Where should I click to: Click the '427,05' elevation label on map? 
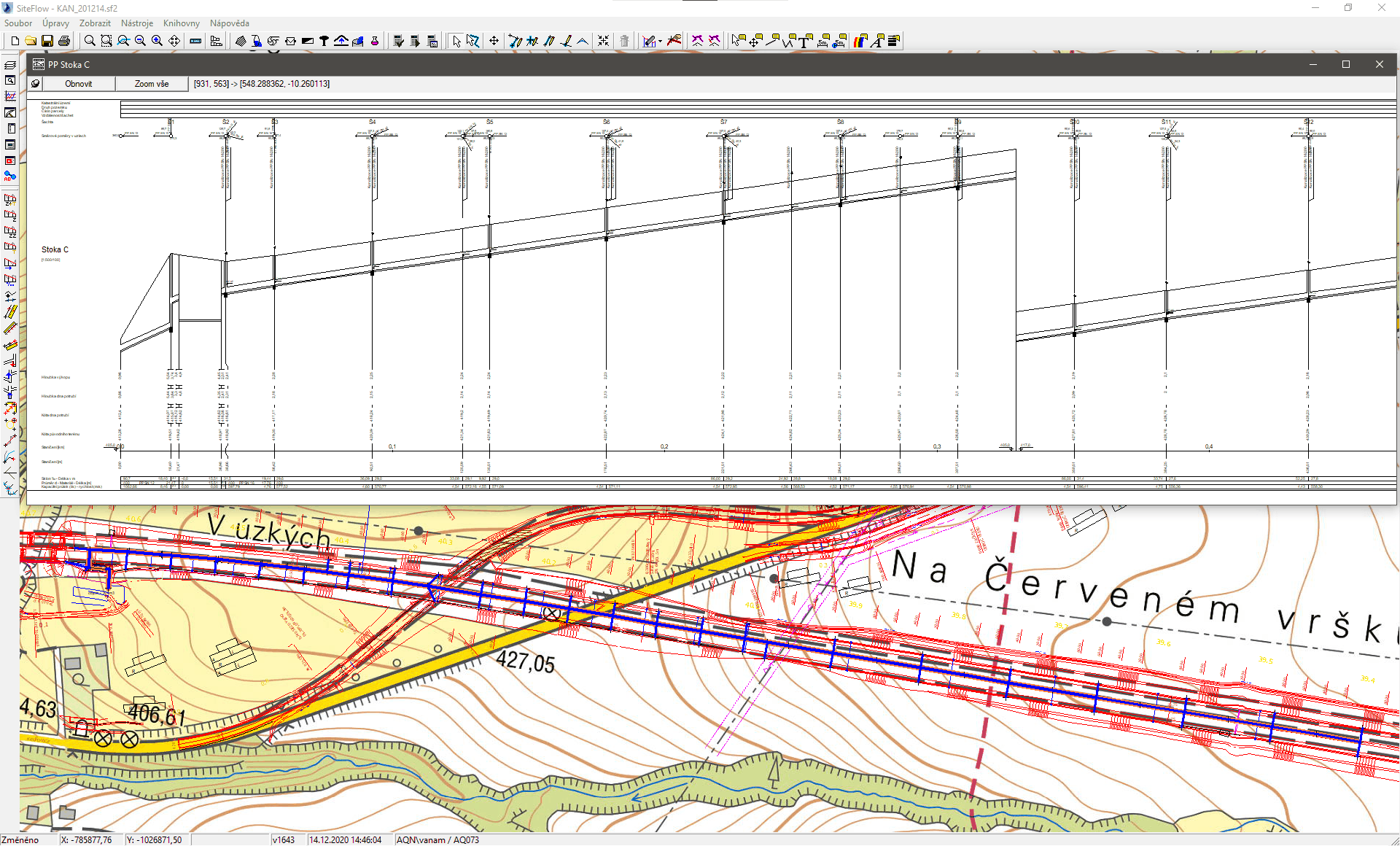point(526,662)
